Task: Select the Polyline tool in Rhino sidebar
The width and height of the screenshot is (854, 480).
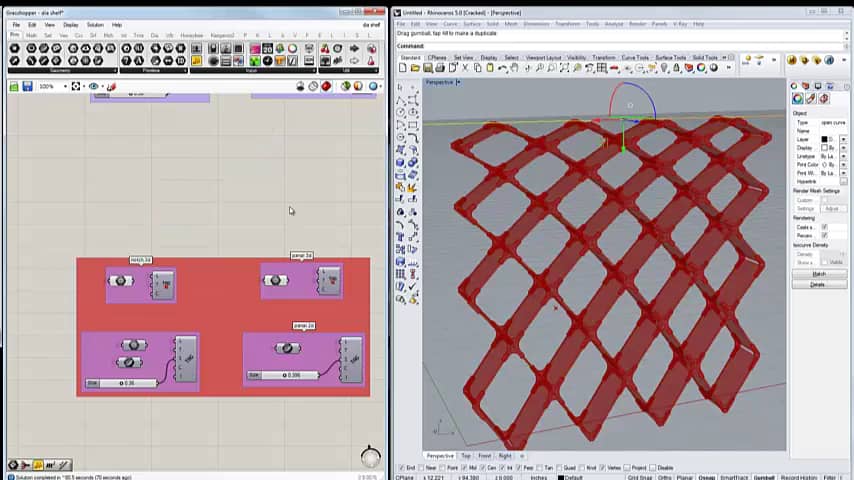Action: [400, 100]
